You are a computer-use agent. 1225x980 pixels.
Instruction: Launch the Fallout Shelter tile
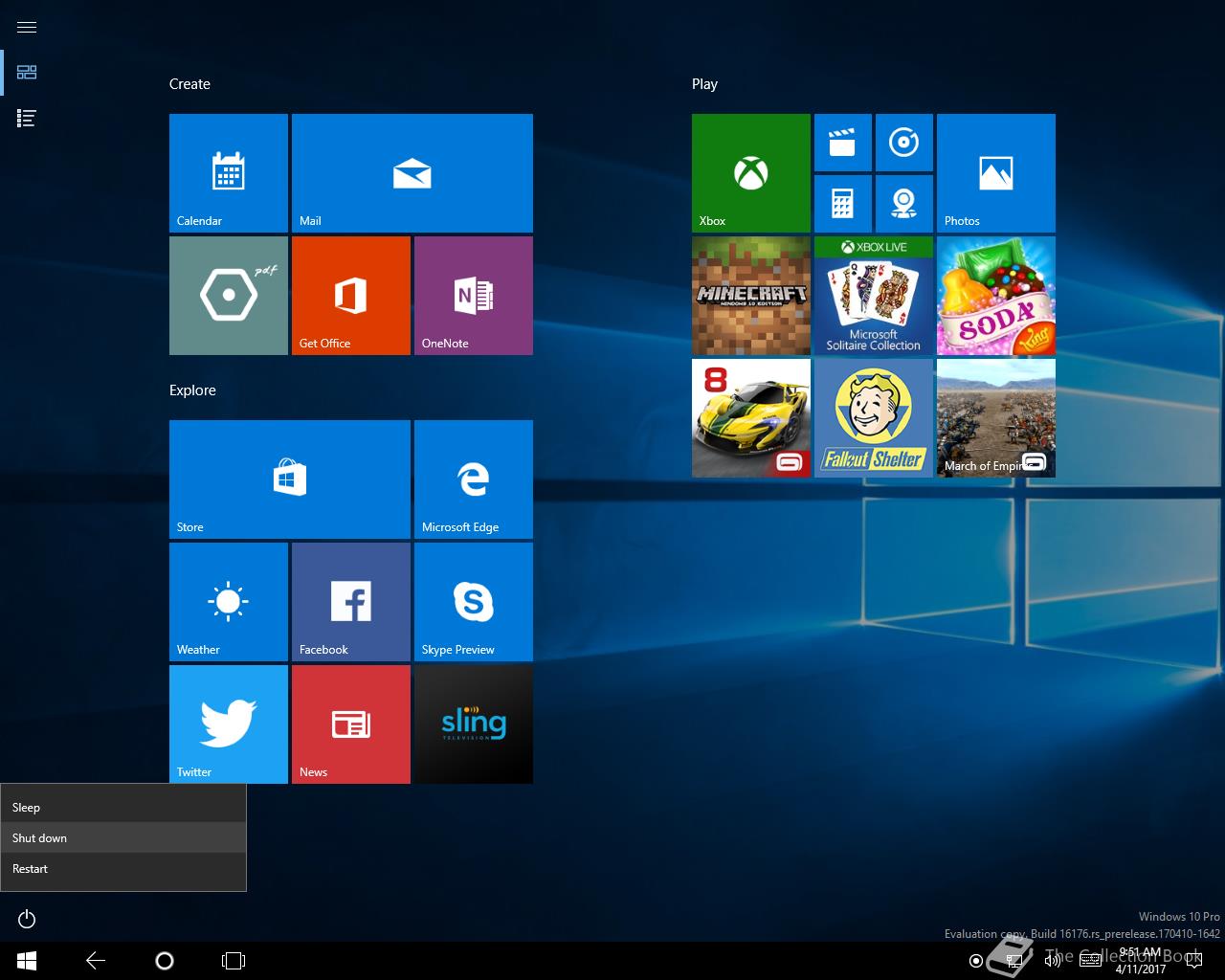point(874,418)
